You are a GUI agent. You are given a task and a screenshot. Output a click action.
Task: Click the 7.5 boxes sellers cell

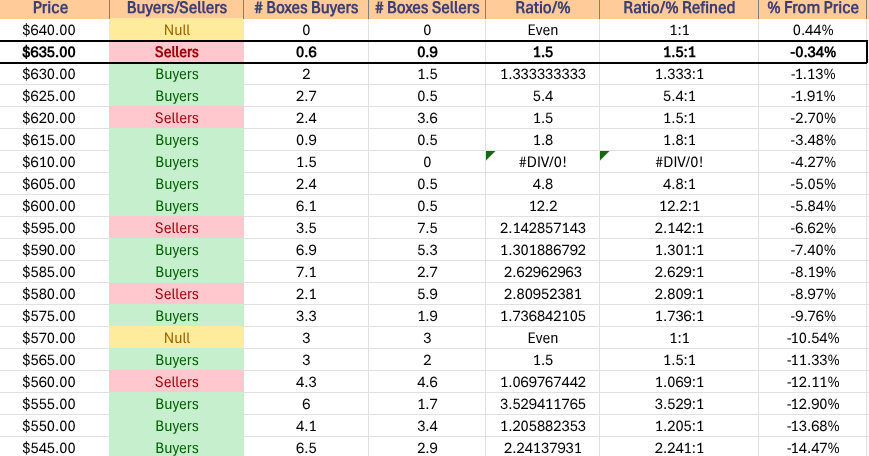427,228
